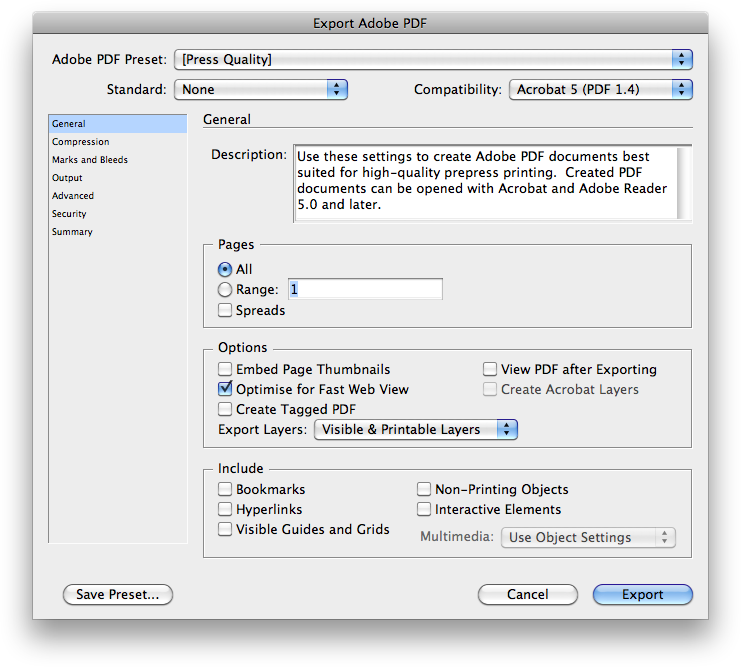Open the Multimedia Use Object Settings dropdown
This screenshot has height=667, width=741.
(588, 537)
